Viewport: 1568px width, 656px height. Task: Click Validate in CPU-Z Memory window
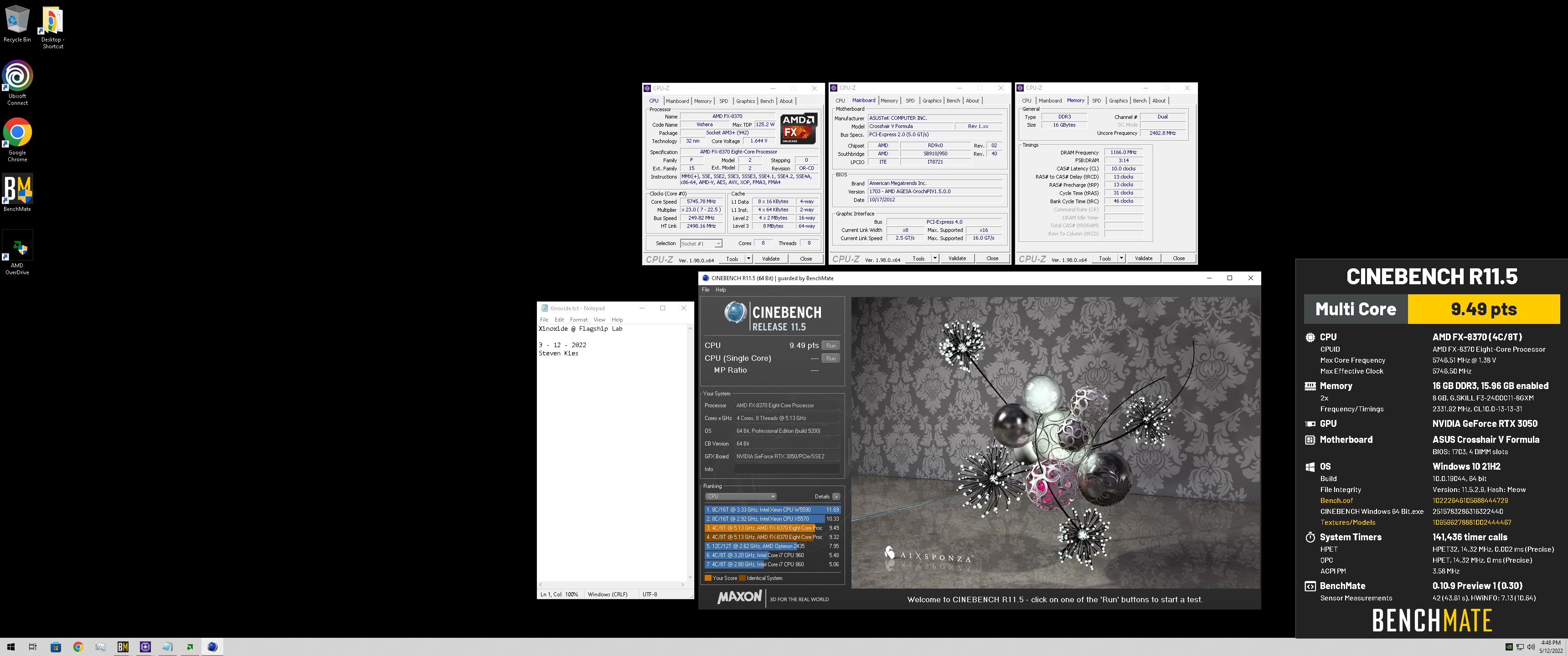click(1143, 259)
